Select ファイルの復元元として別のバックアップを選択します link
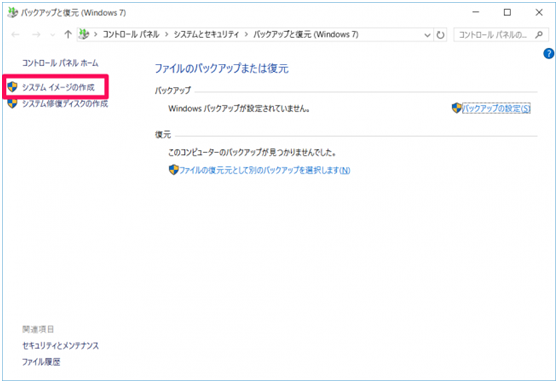The width and height of the screenshot is (558, 383). pos(265,170)
